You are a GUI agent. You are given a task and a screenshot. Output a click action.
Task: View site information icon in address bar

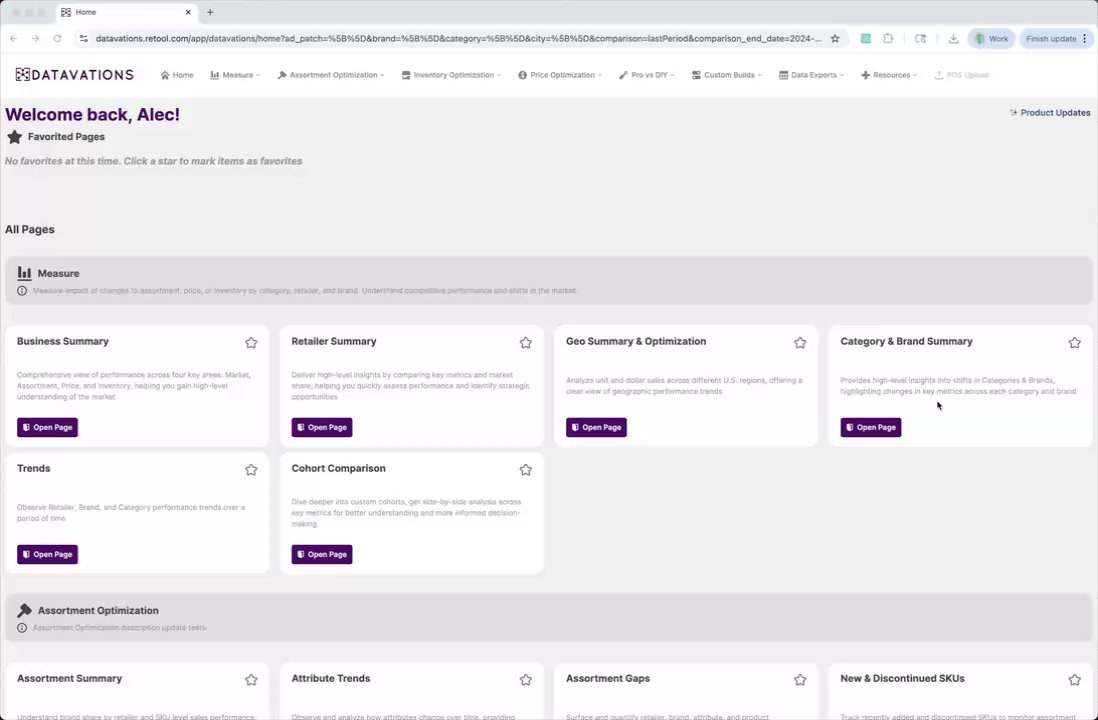click(83, 39)
